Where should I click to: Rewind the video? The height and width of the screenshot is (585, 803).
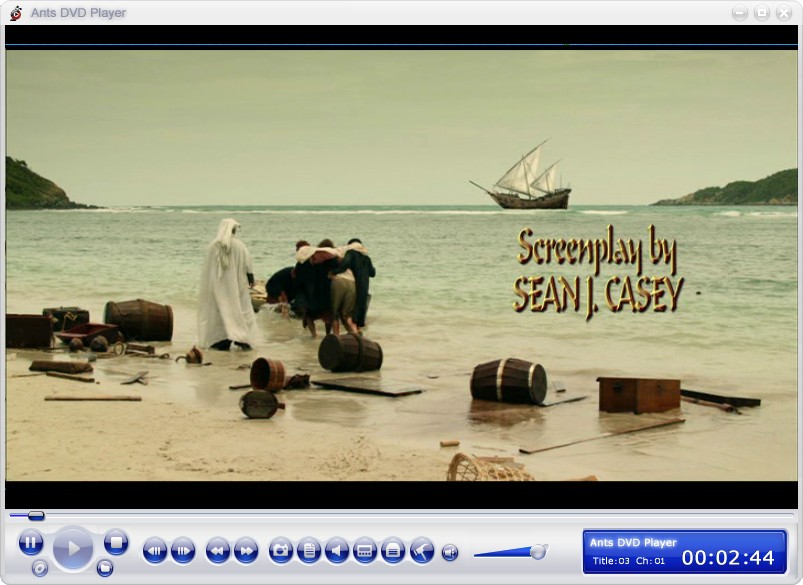218,550
